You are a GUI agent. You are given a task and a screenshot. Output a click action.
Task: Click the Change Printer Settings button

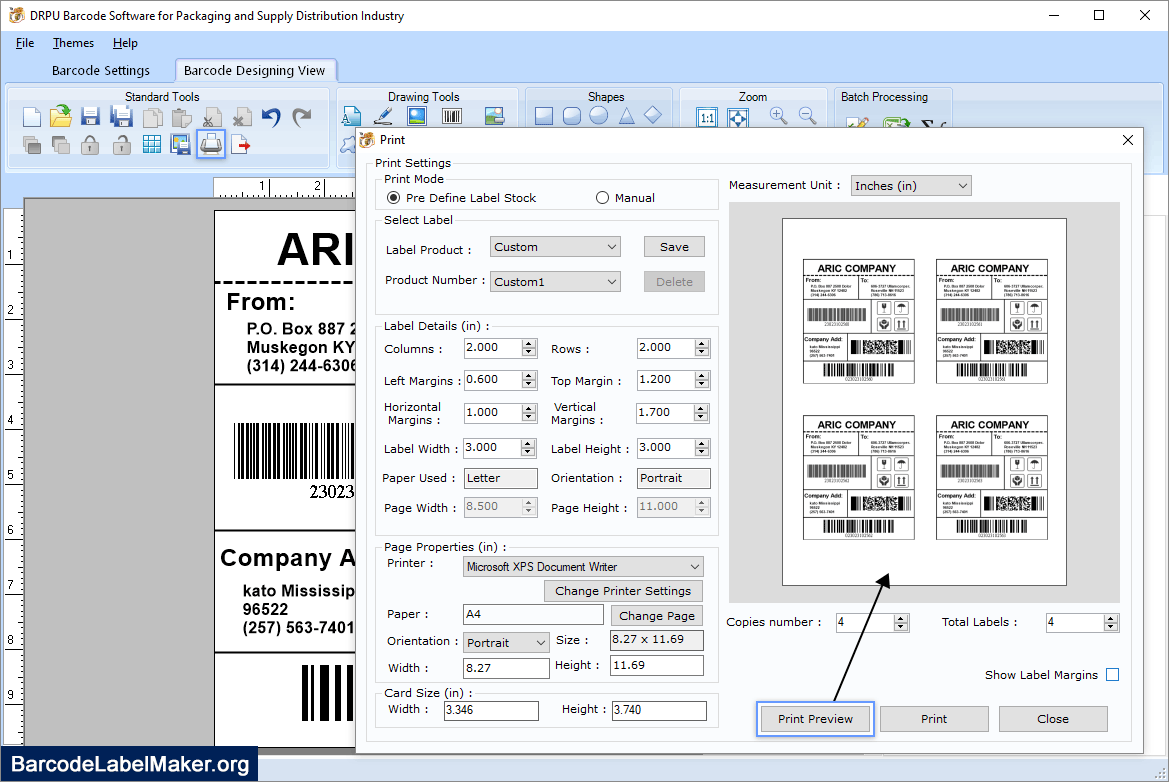[x=623, y=590]
